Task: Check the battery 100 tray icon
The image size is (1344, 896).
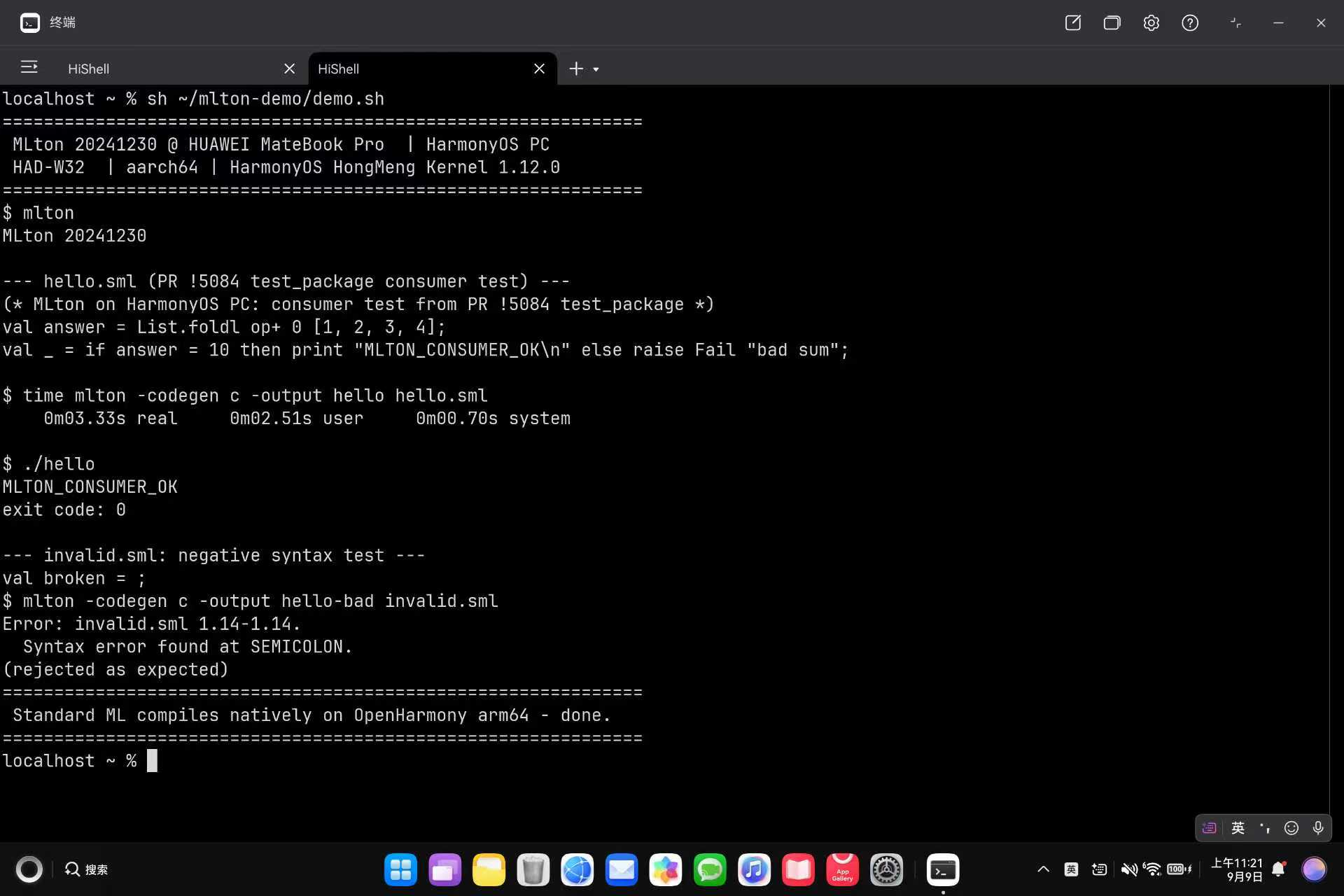Action: pos(1179,869)
